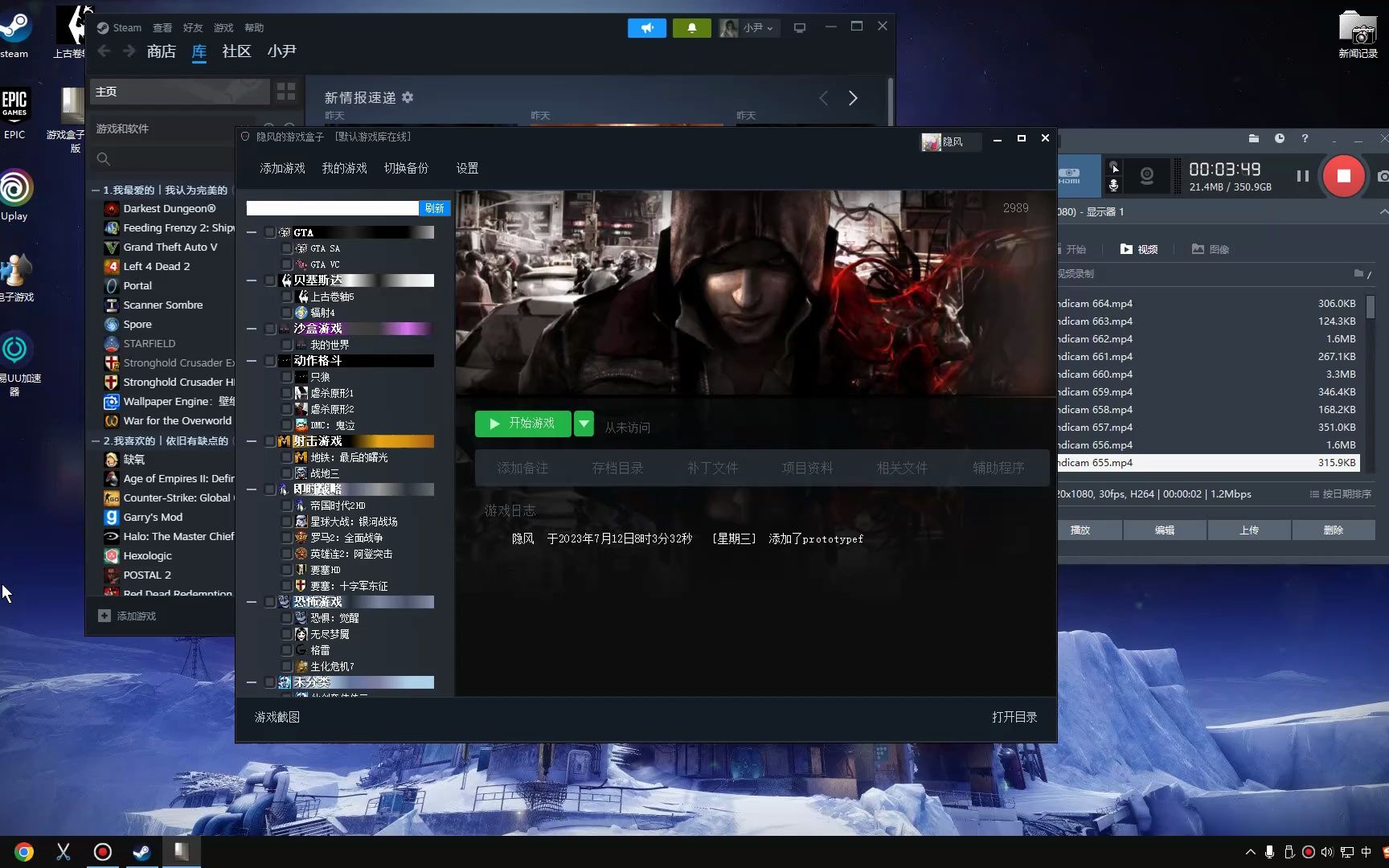Switch to Bandicam 图像 tab

1211,249
